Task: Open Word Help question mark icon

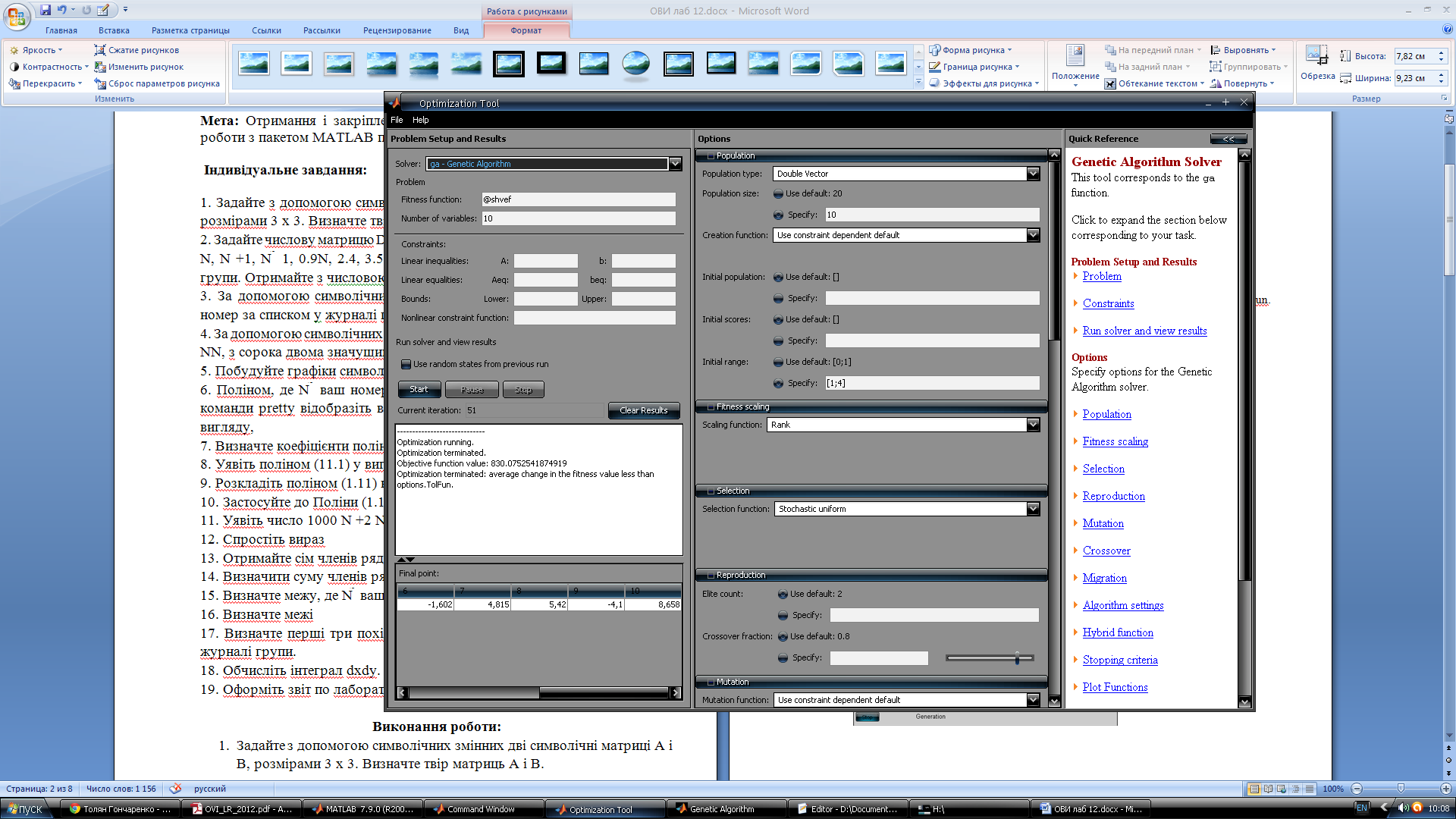Action: (1448, 30)
